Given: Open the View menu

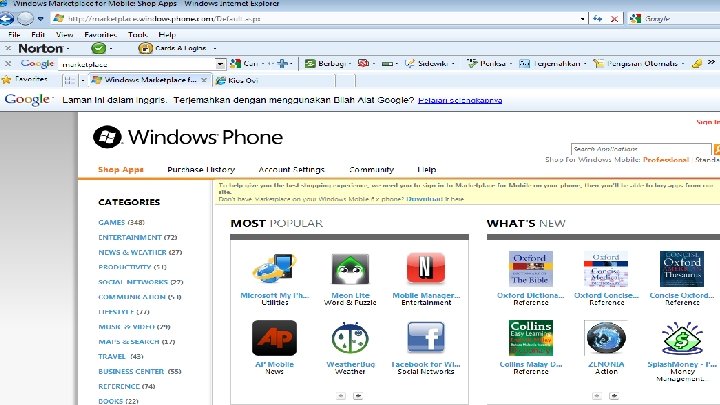Looking at the screenshot, I should pos(64,34).
